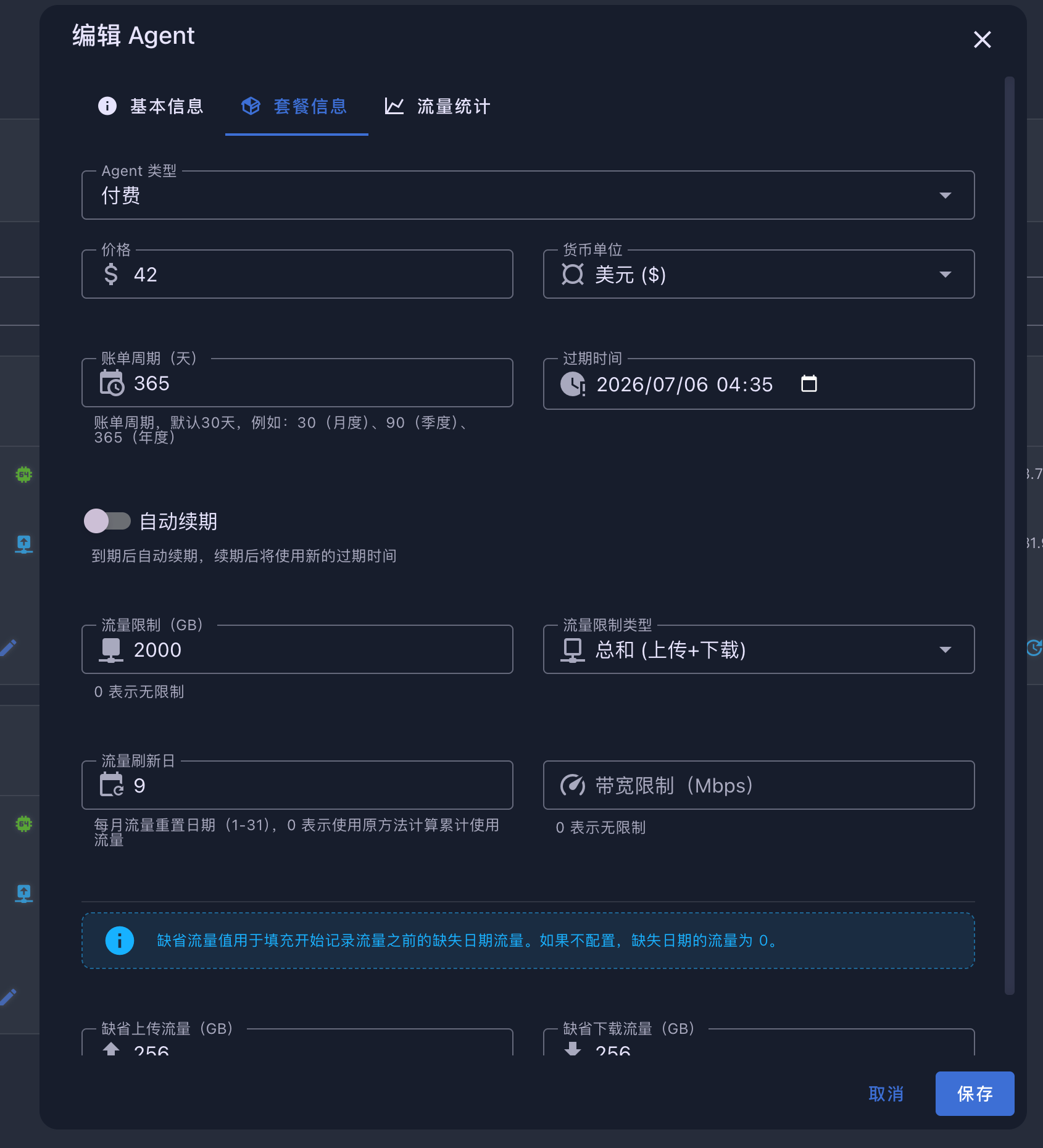The width and height of the screenshot is (1043, 1148).
Task: Click the info icon in blue notice banner
Action: coord(120,941)
